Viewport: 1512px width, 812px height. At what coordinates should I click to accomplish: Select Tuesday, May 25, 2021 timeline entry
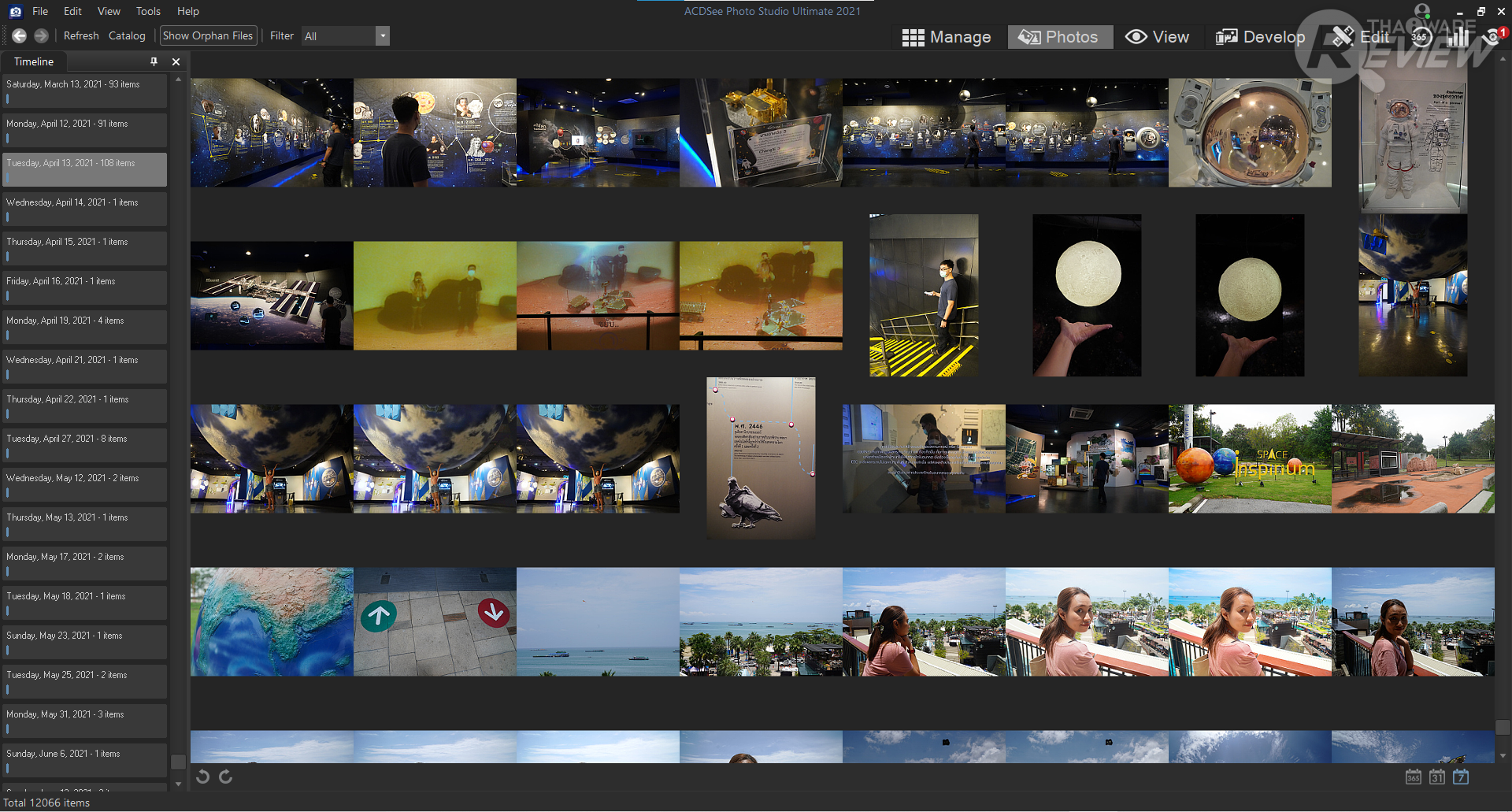(85, 681)
